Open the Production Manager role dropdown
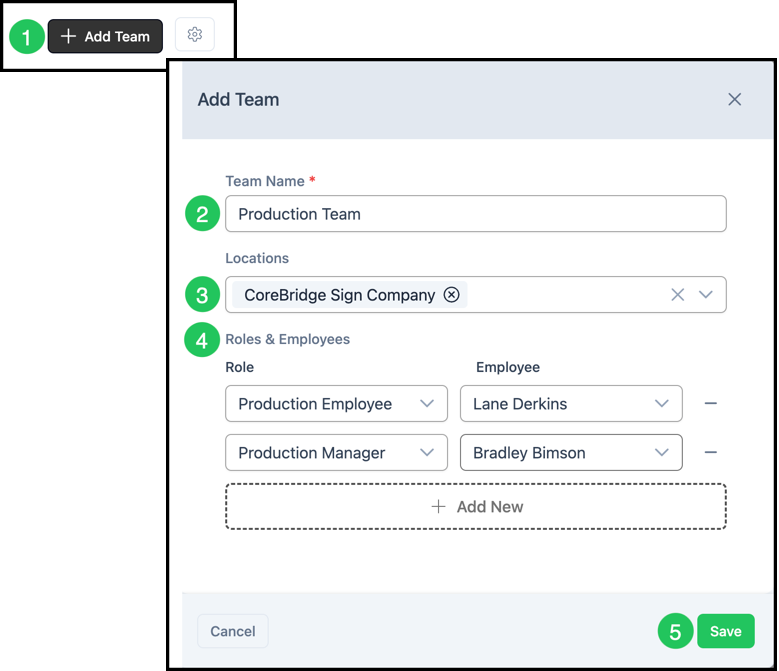This screenshot has width=779, height=671. point(336,452)
